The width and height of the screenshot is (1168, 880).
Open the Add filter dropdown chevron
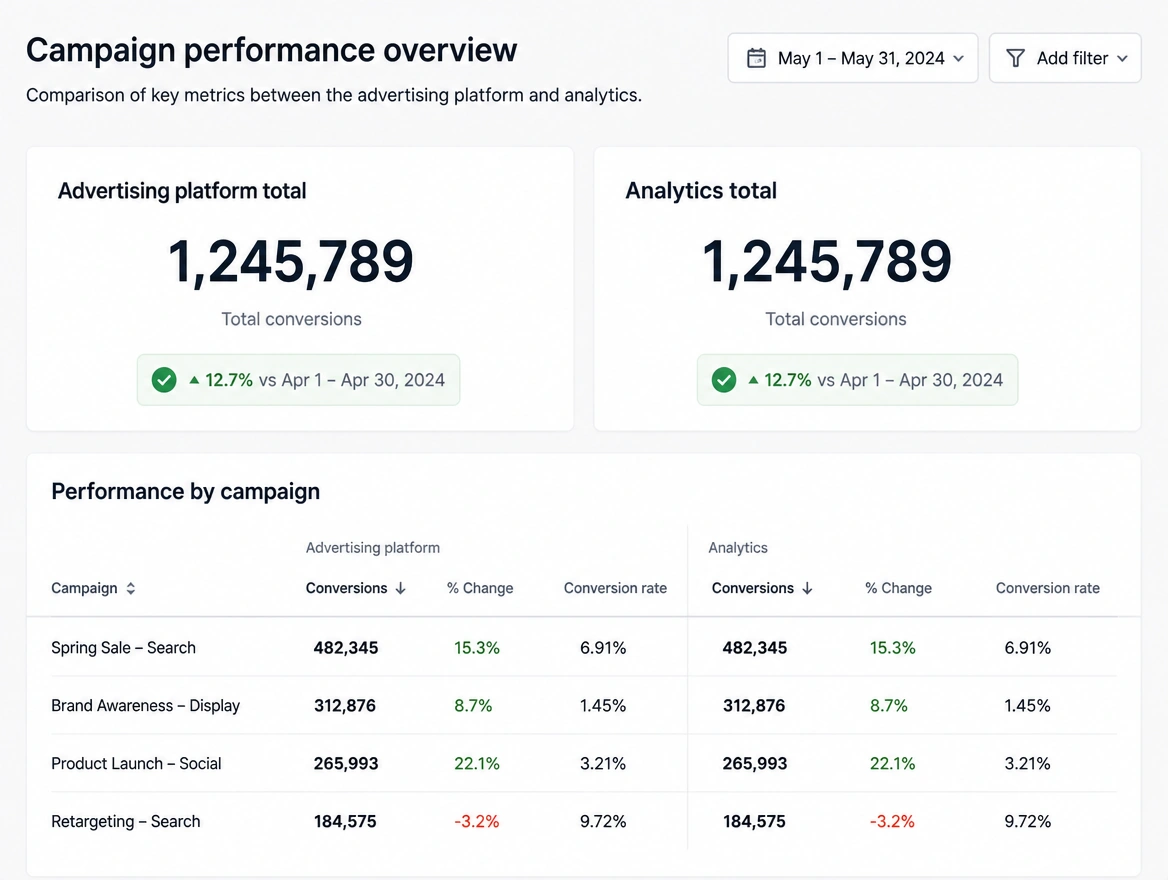[1123, 58]
